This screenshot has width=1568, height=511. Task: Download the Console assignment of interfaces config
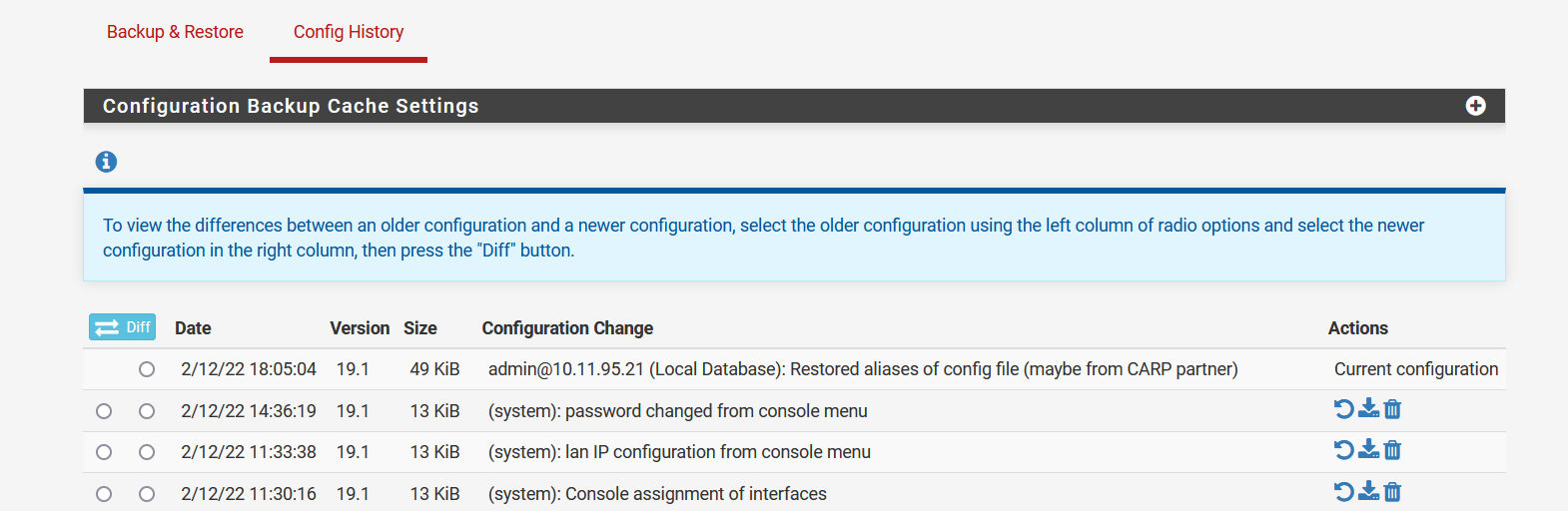click(1368, 492)
